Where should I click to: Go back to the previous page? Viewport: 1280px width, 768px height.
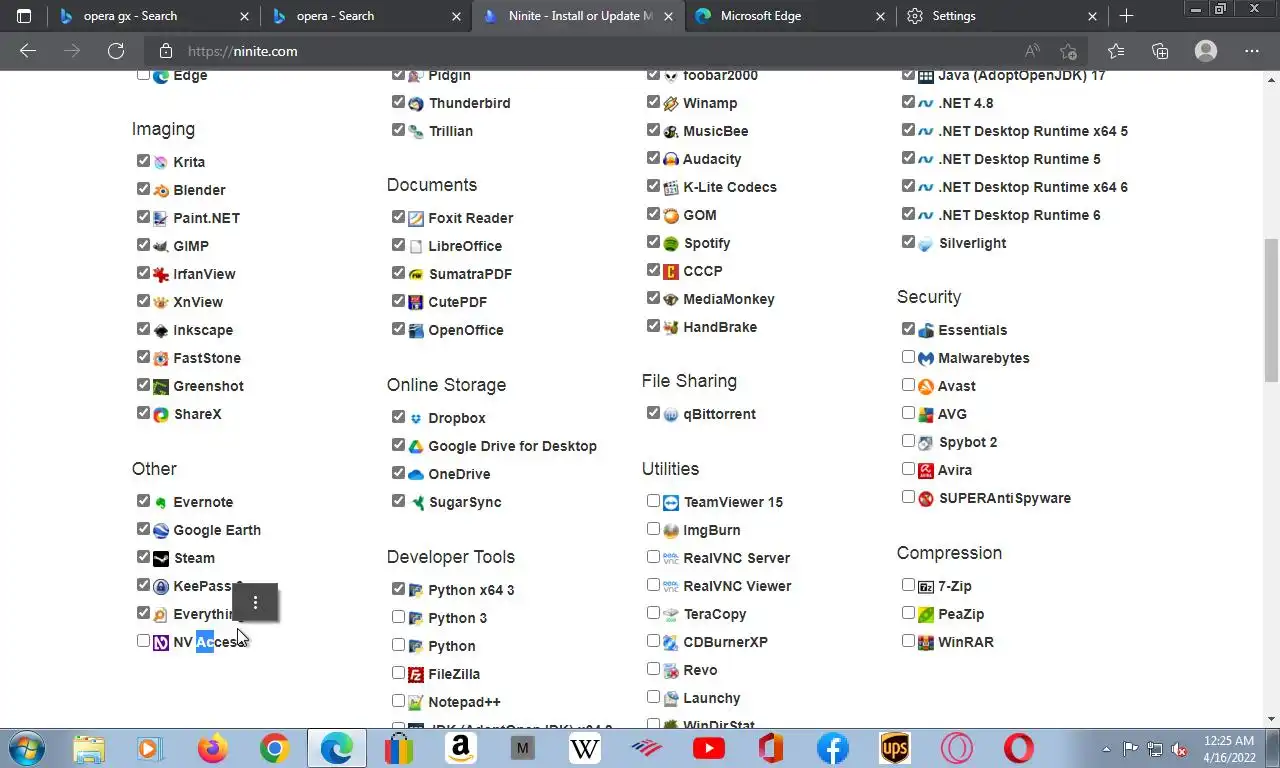28,51
